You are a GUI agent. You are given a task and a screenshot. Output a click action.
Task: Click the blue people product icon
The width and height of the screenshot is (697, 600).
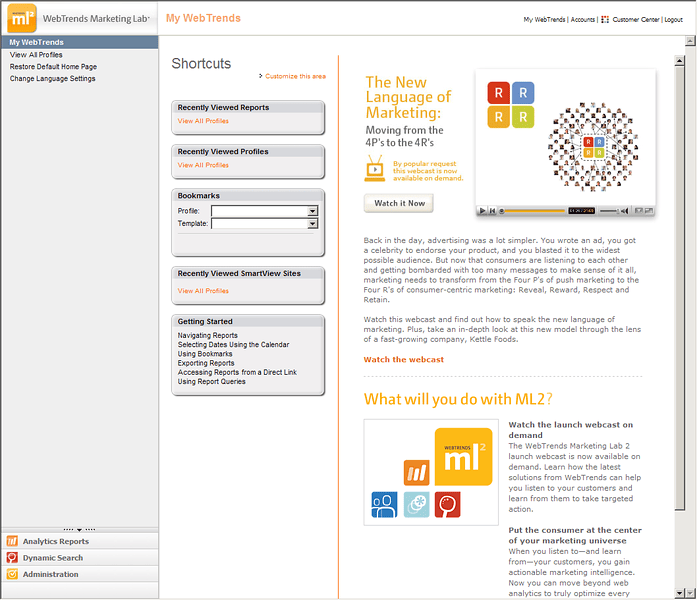pos(385,504)
